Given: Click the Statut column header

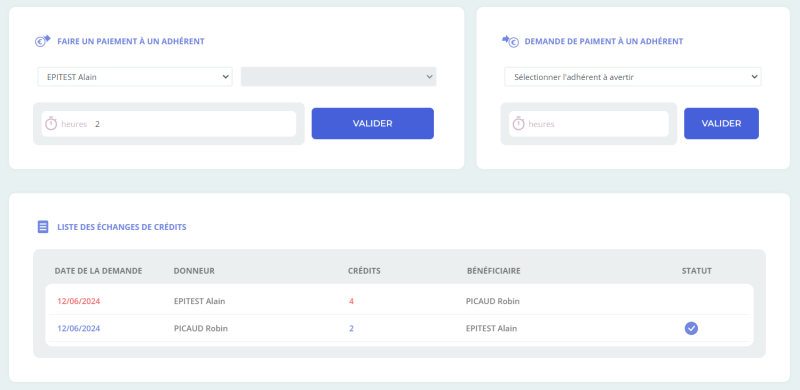Looking at the screenshot, I should click(x=696, y=271).
